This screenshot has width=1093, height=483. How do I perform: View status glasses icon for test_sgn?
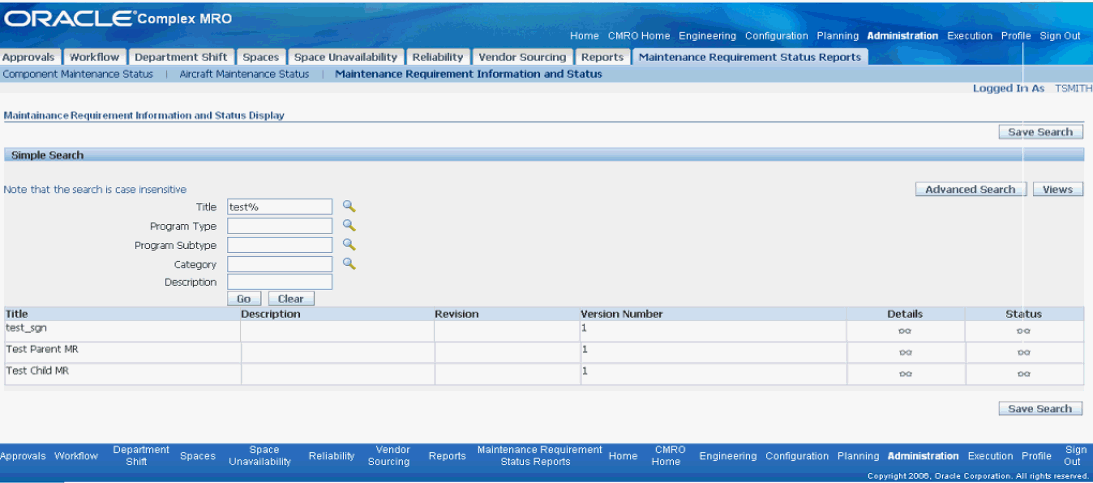1023,331
